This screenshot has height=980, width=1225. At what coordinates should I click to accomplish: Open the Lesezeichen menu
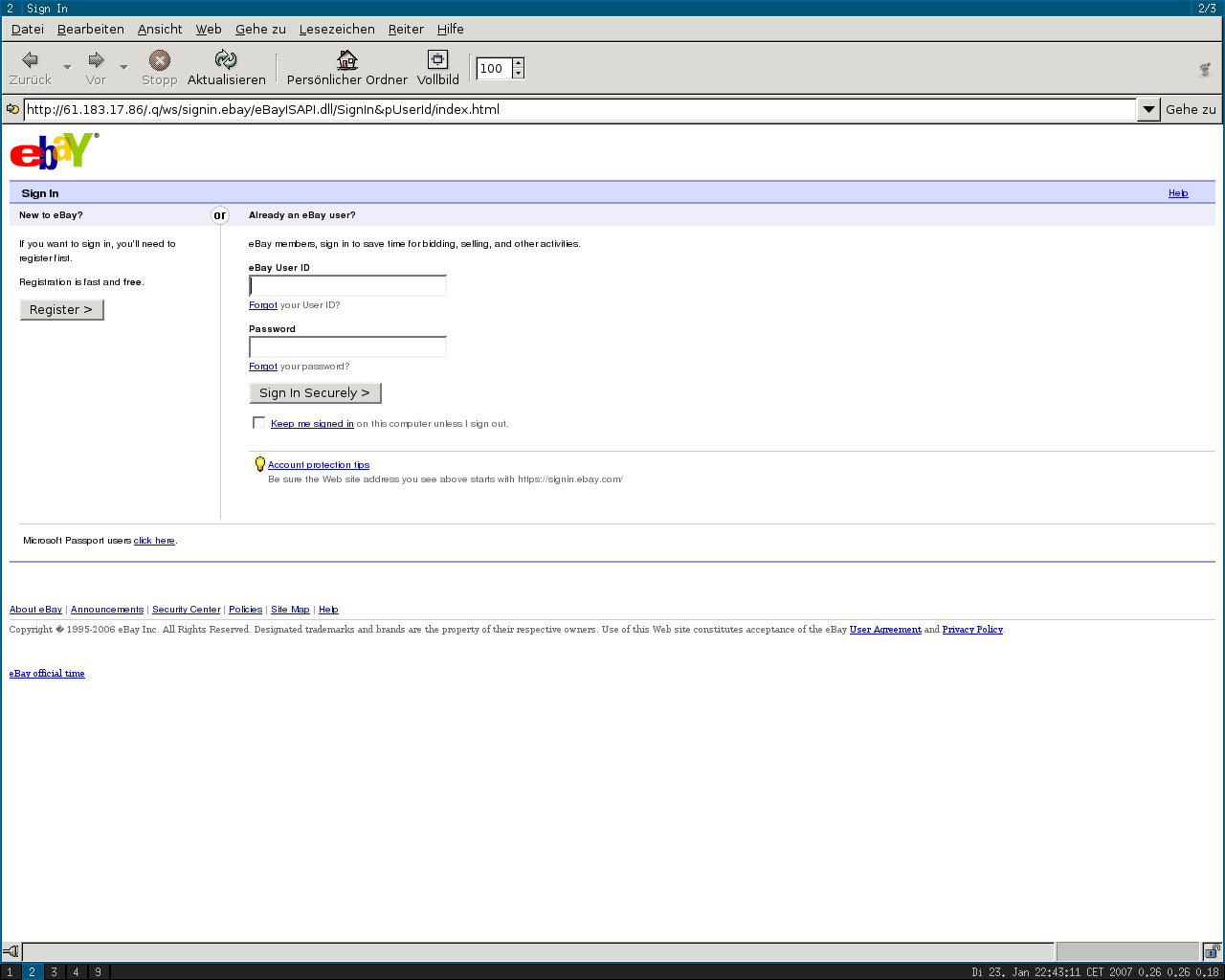point(337,29)
